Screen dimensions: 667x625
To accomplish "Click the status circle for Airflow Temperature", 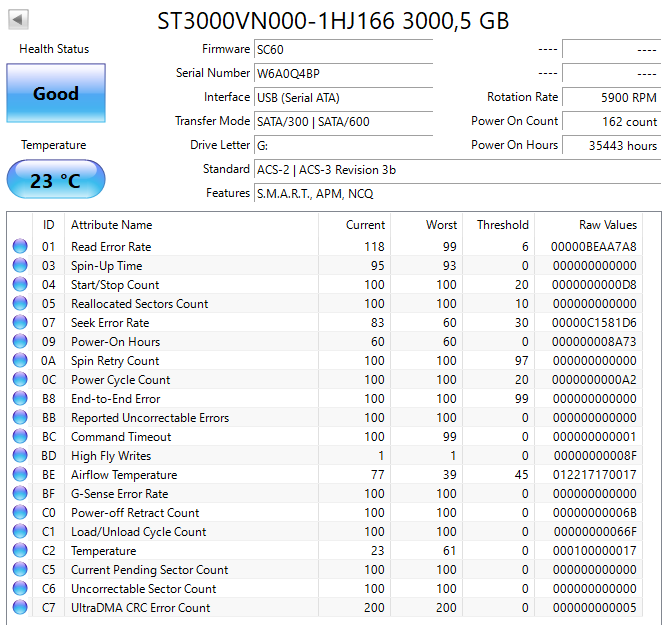I will (20, 475).
